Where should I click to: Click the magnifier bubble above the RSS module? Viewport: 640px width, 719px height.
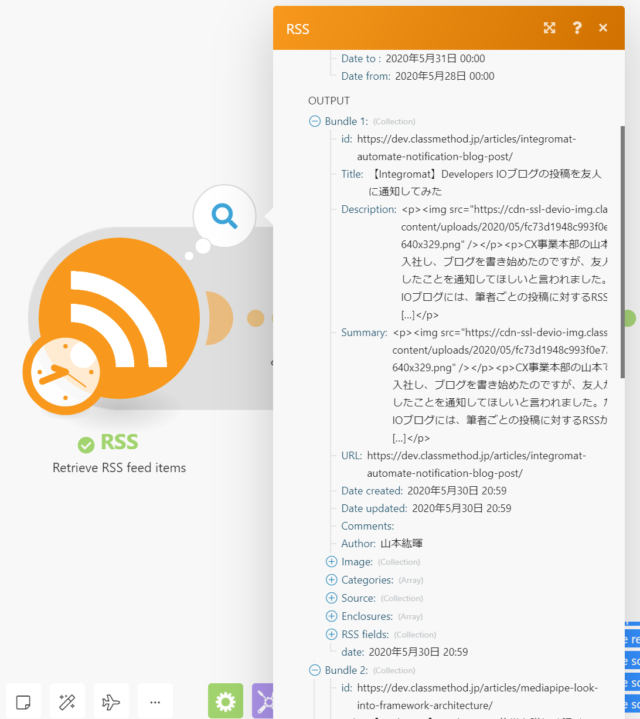click(224, 216)
